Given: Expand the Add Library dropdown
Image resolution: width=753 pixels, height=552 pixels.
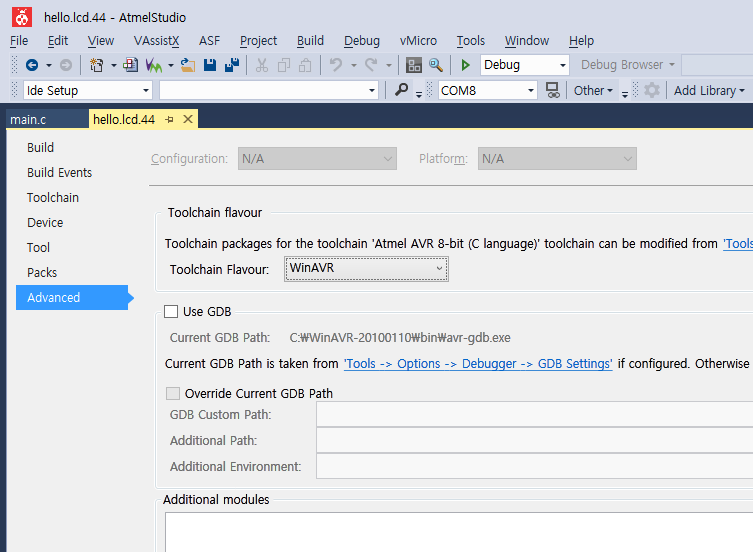Looking at the screenshot, I should [x=709, y=90].
